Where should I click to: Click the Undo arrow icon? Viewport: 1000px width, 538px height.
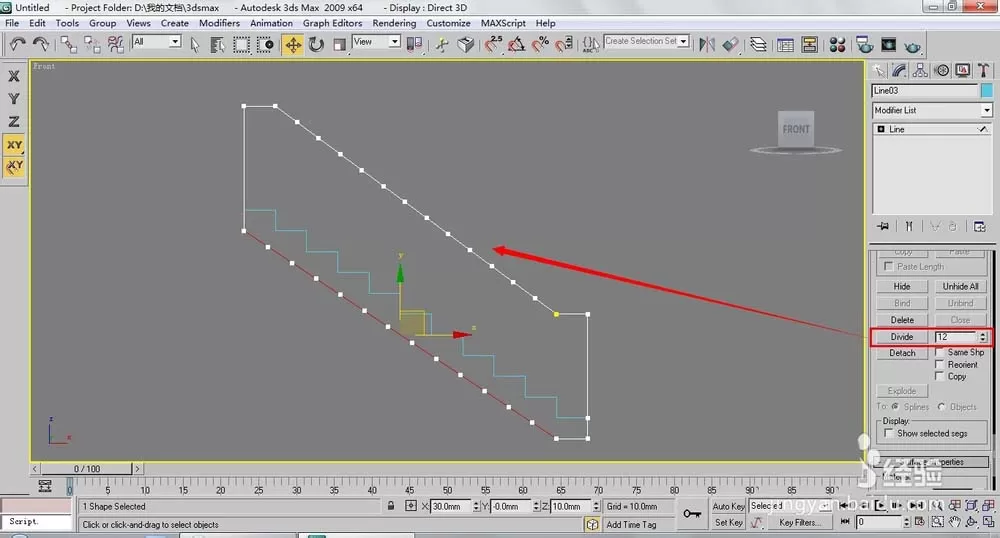17,45
